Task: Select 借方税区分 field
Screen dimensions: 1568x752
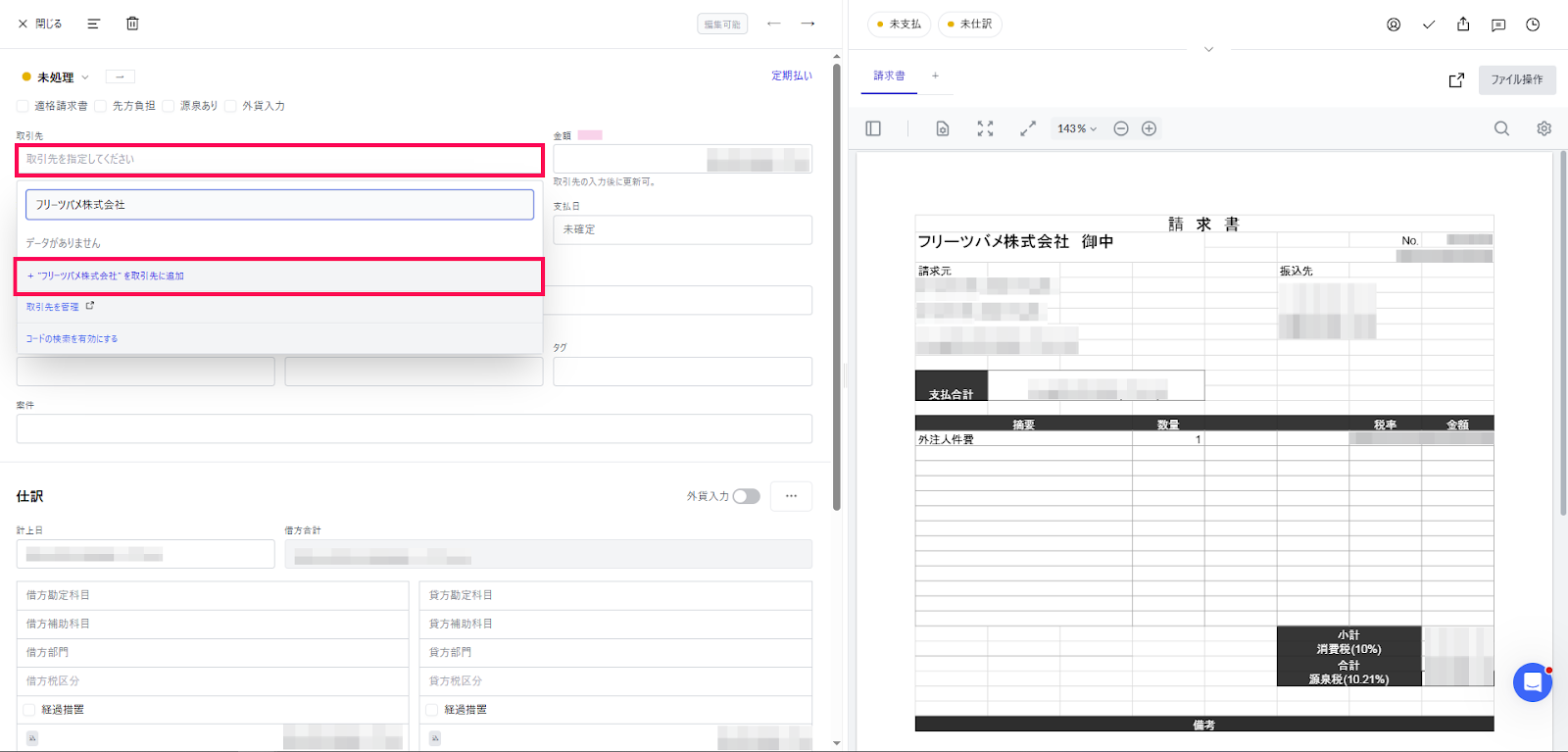Action: (x=213, y=680)
